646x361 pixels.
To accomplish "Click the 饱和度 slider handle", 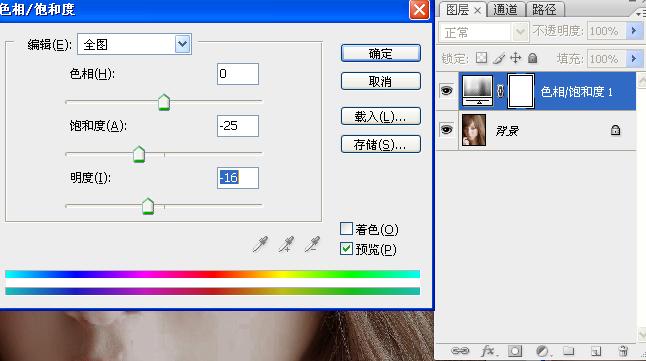I will pos(139,154).
